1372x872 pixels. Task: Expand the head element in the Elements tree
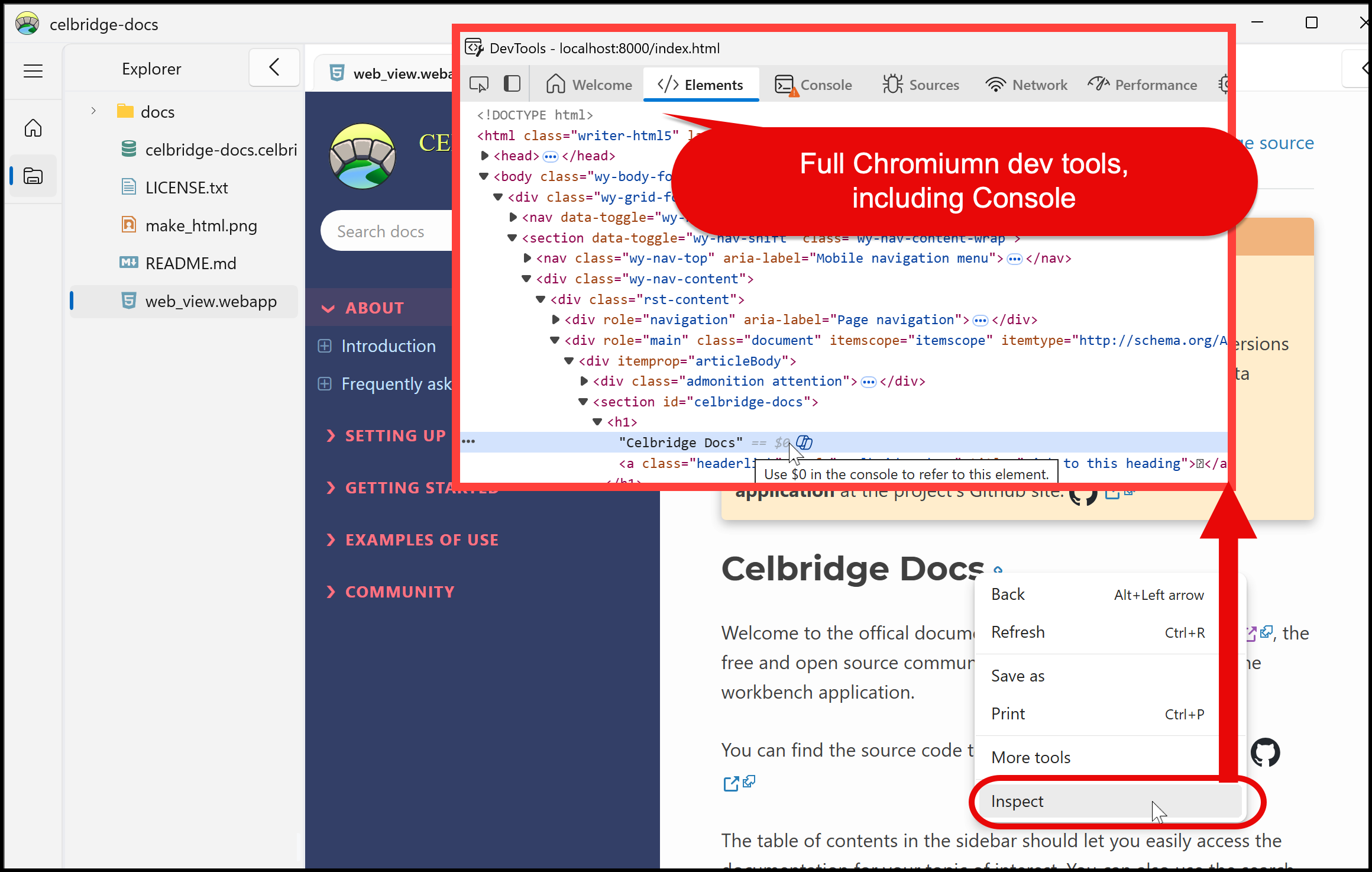[x=484, y=156]
